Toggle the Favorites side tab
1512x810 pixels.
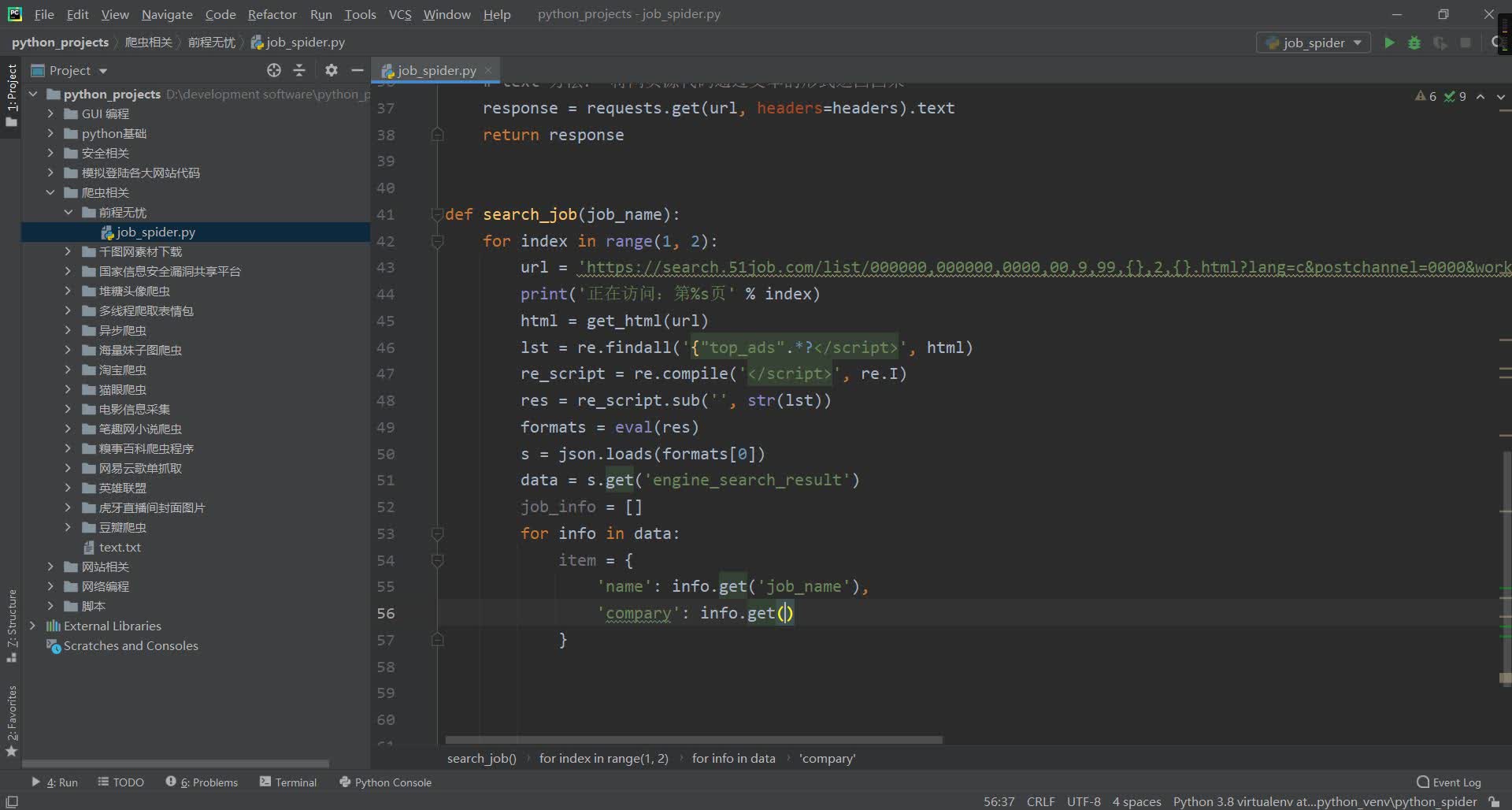(x=11, y=721)
